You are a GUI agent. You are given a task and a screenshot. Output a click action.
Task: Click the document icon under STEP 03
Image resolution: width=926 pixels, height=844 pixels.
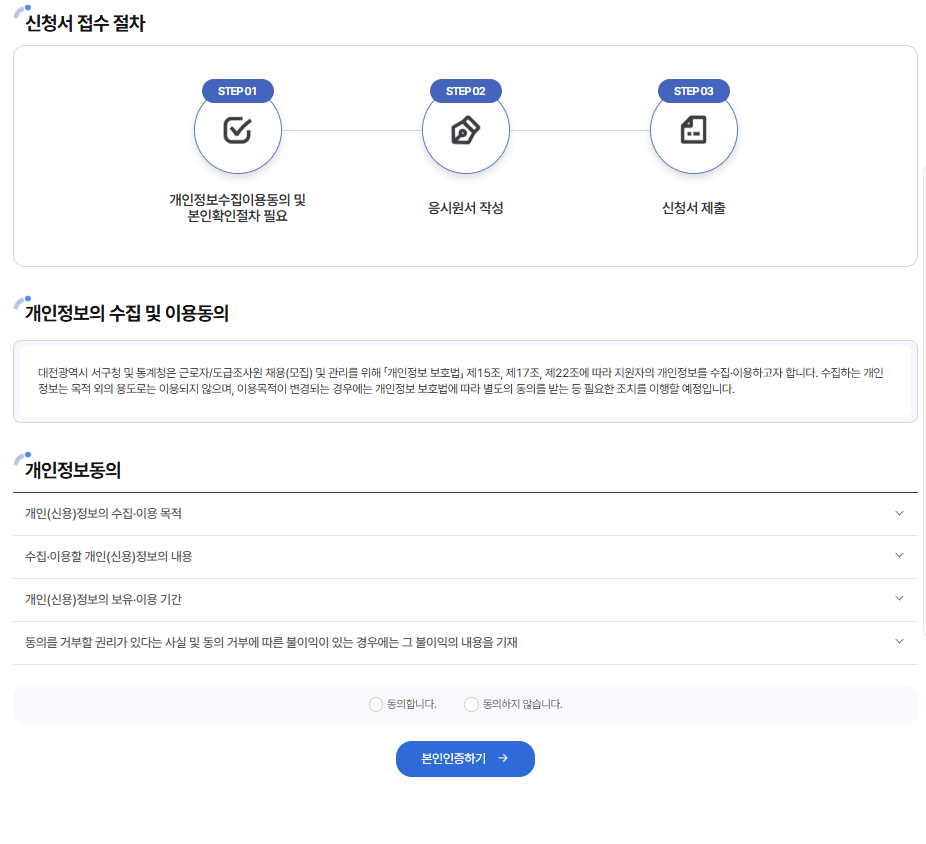(x=693, y=130)
